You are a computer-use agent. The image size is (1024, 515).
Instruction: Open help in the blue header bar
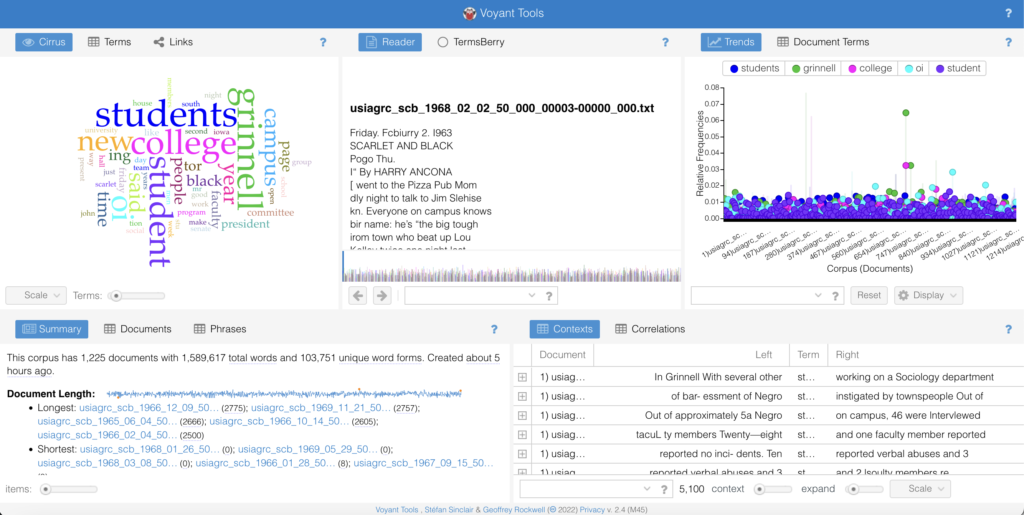click(1008, 14)
